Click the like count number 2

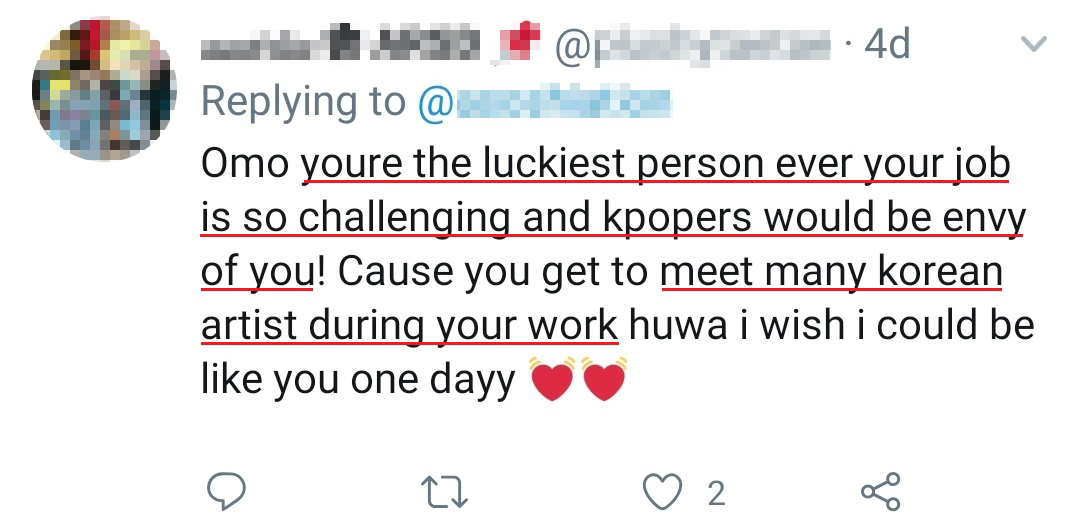[x=716, y=493]
